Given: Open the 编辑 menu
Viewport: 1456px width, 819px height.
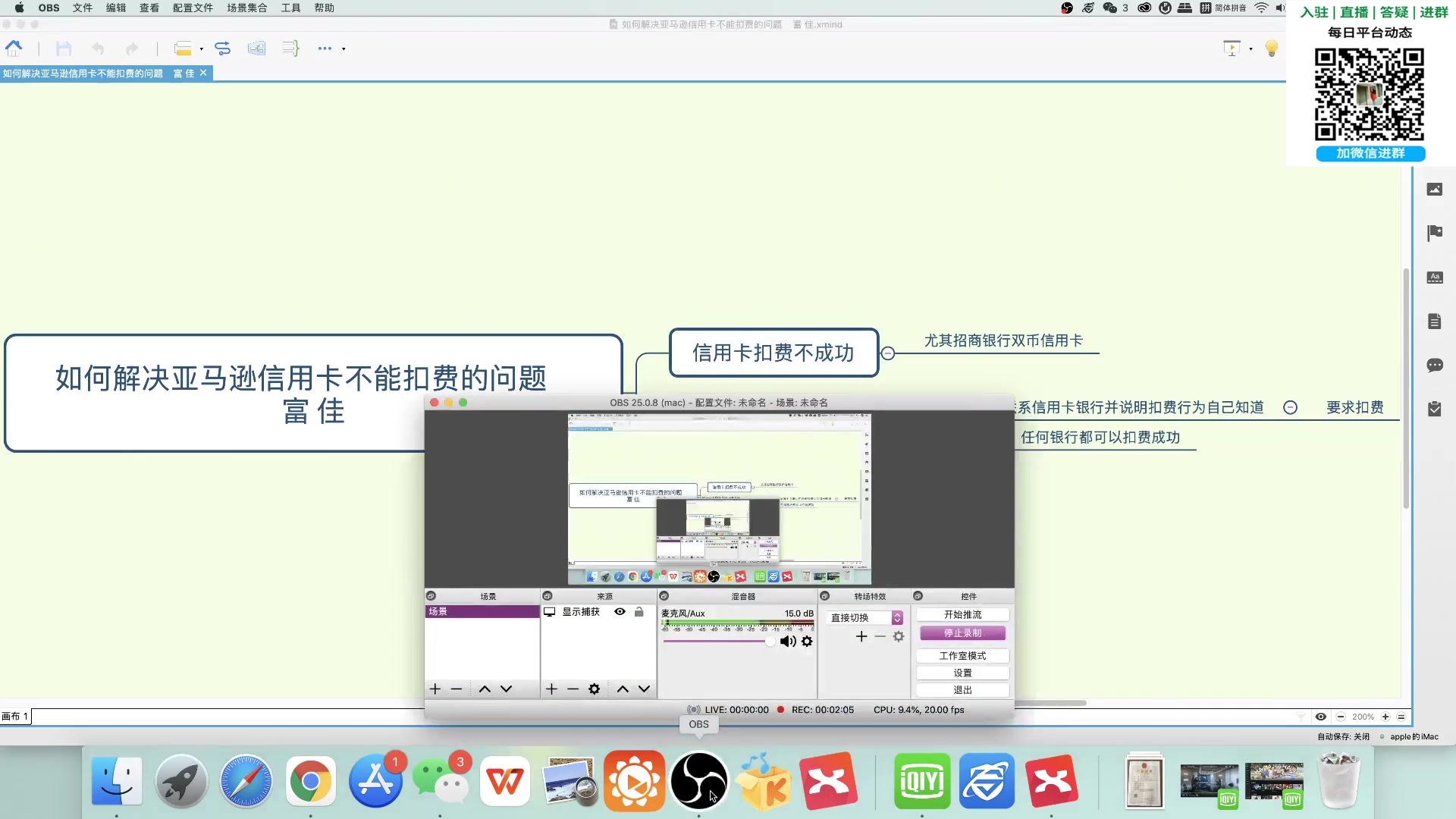Looking at the screenshot, I should tap(115, 8).
